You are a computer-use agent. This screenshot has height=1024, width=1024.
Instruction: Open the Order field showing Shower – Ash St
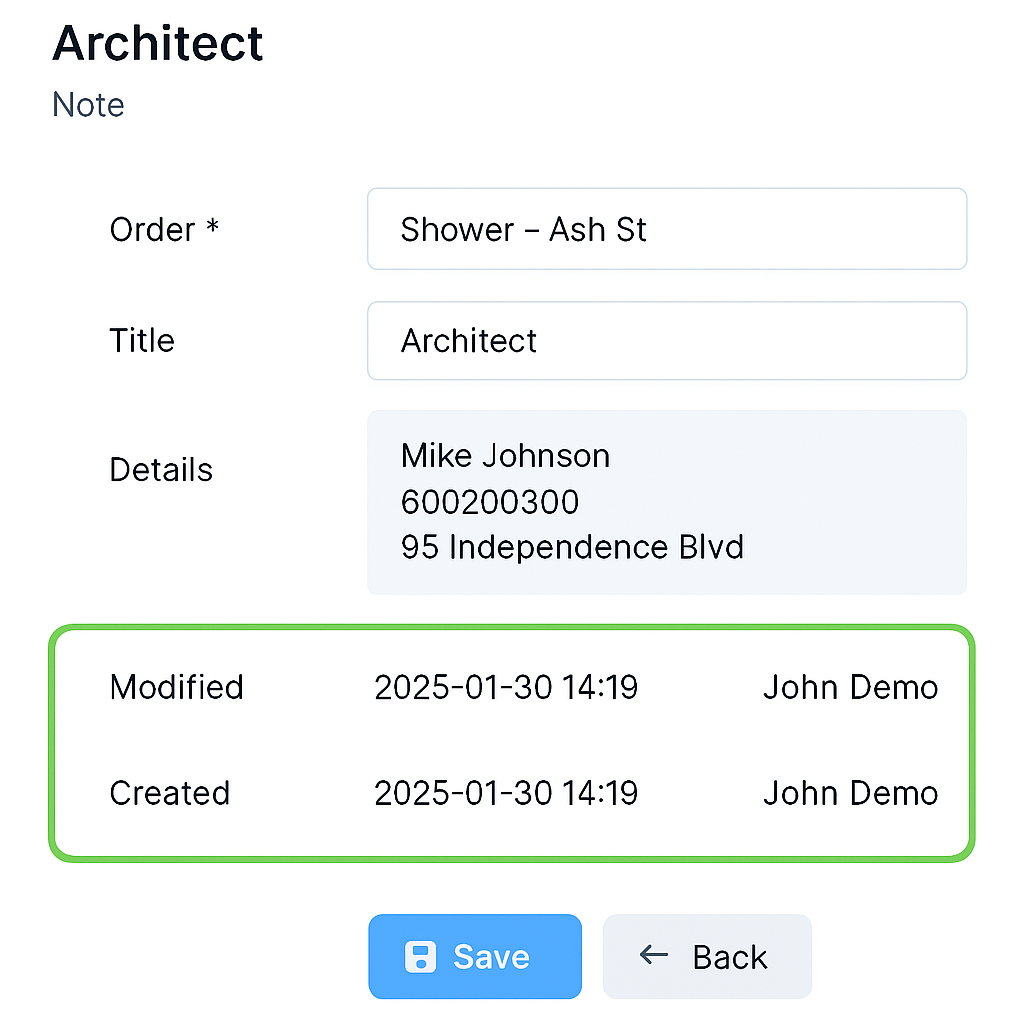click(x=667, y=229)
